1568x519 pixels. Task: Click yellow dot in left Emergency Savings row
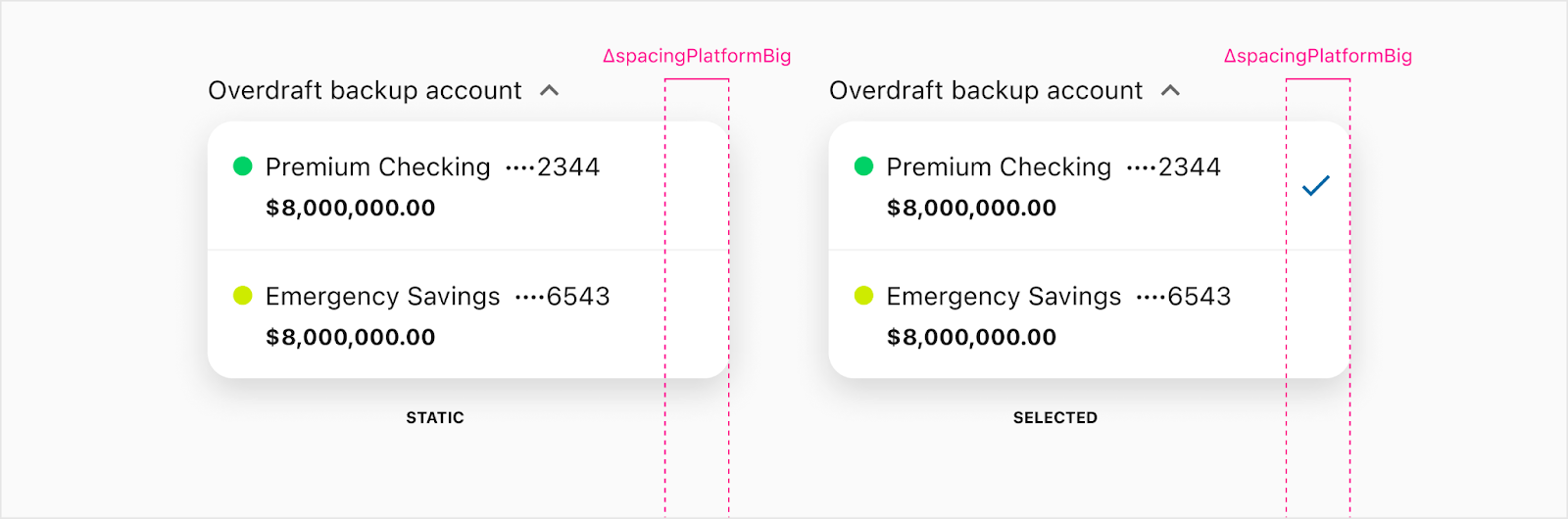tap(243, 296)
